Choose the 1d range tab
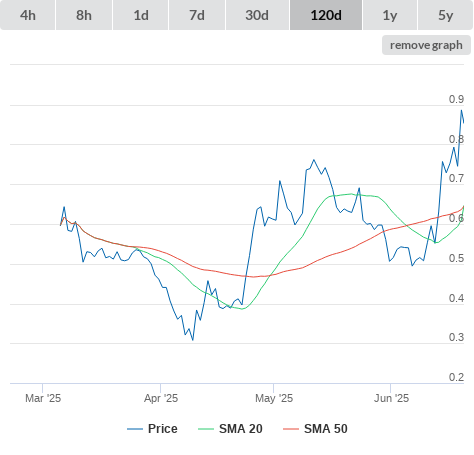Screen dimensions: 474x455 point(141,15)
